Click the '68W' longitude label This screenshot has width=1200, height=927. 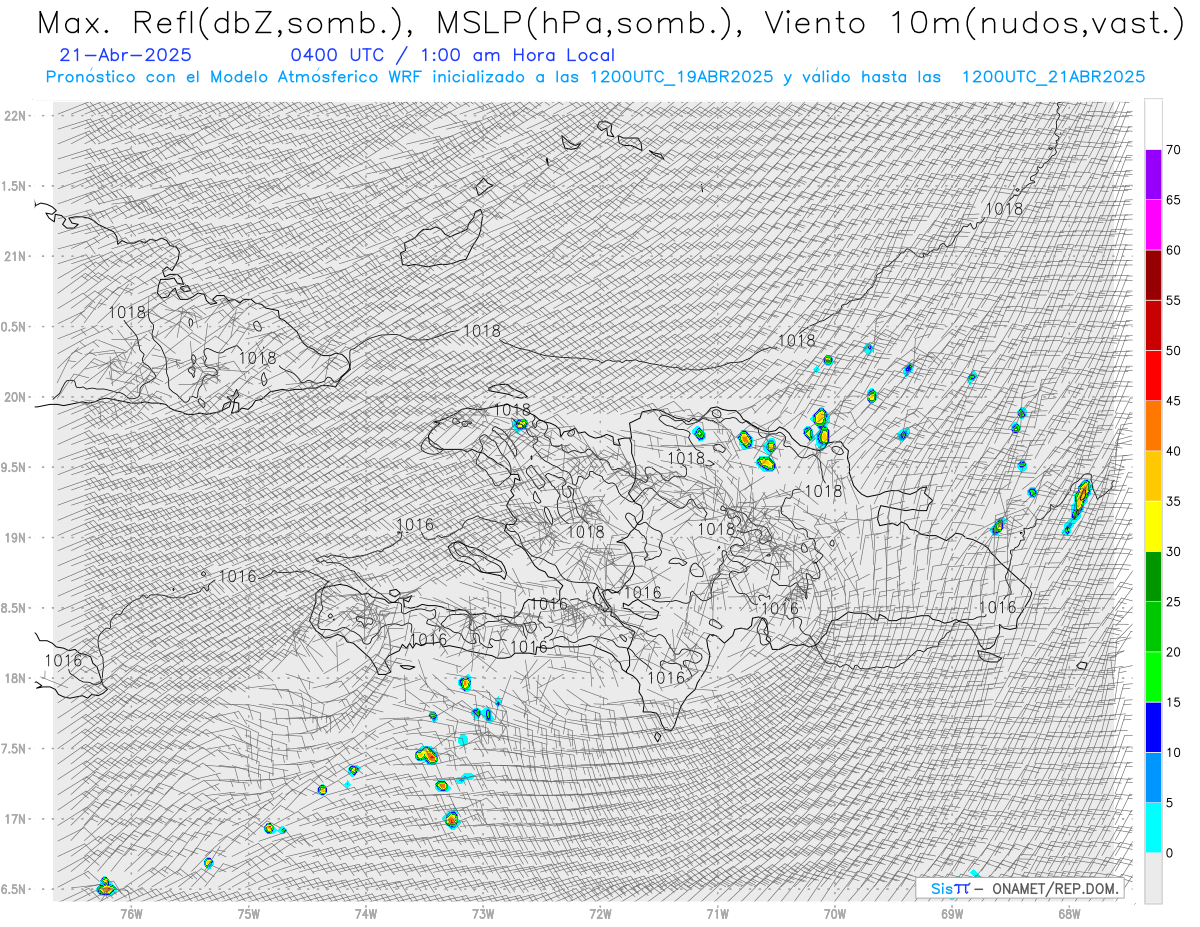[x=1069, y=913]
